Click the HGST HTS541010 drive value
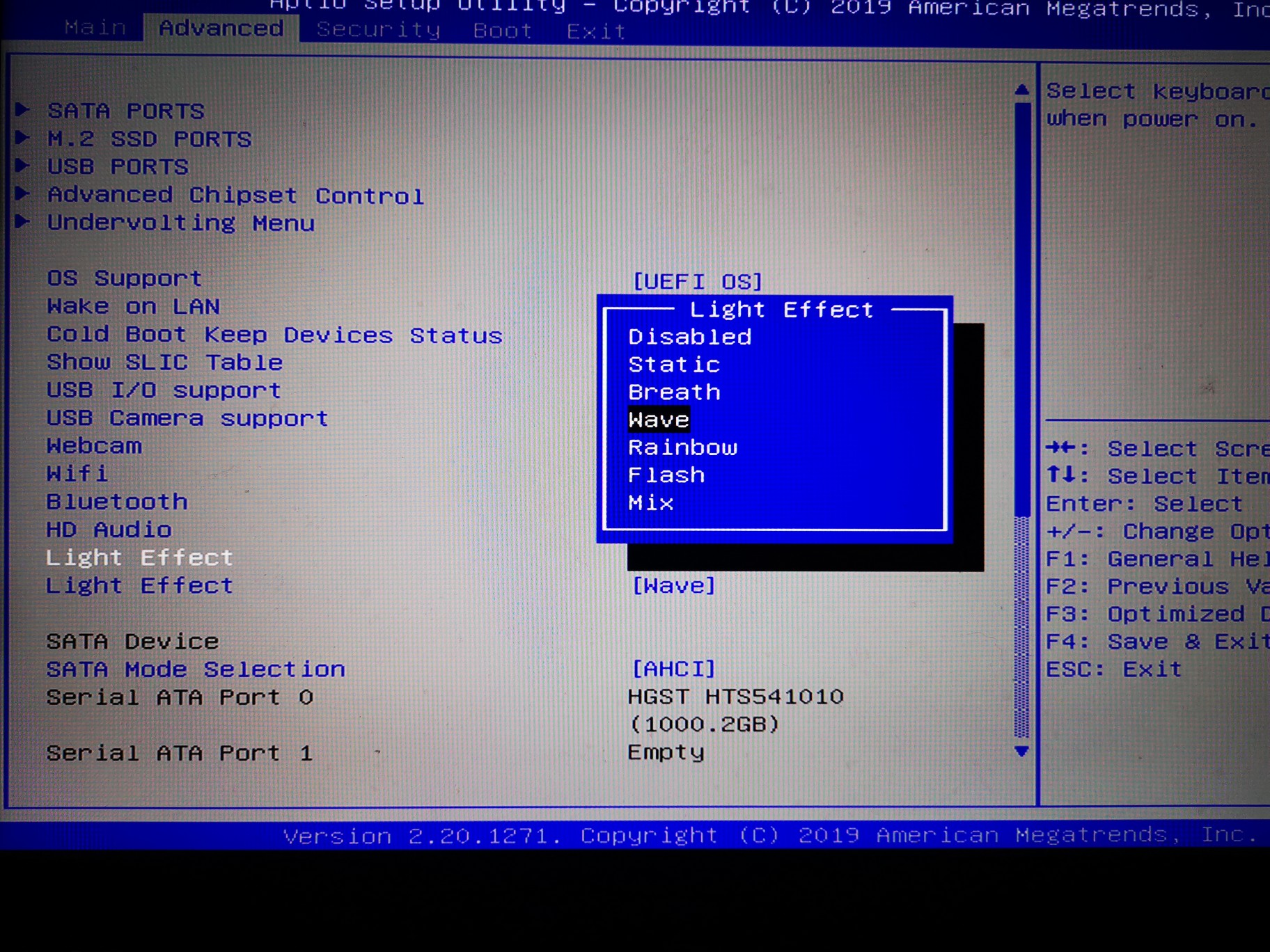The width and height of the screenshot is (1270, 952). click(736, 697)
